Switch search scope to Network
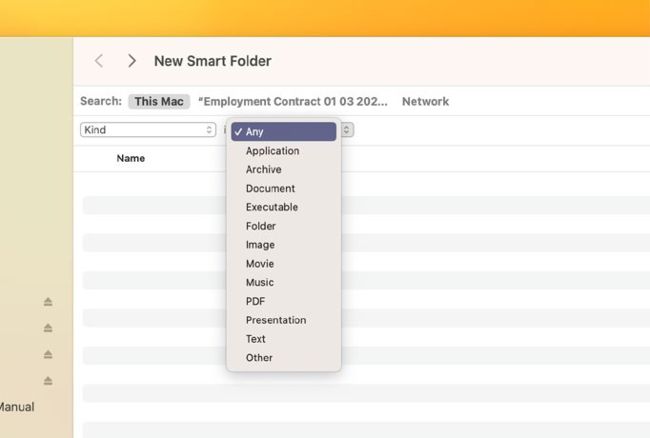 (425, 101)
